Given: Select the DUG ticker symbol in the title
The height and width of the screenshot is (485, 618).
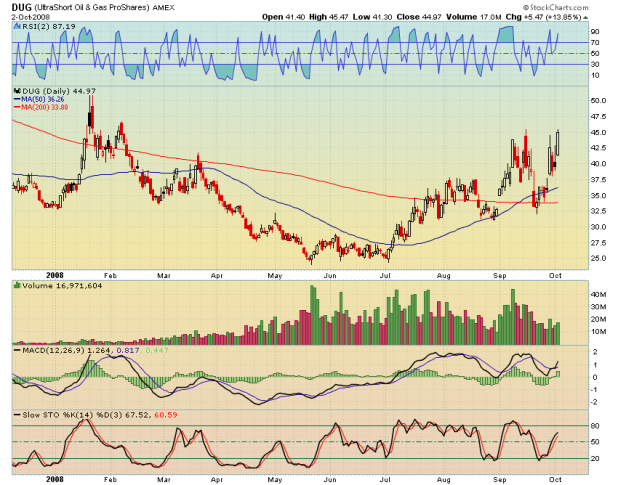Looking at the screenshot, I should [x=22, y=7].
